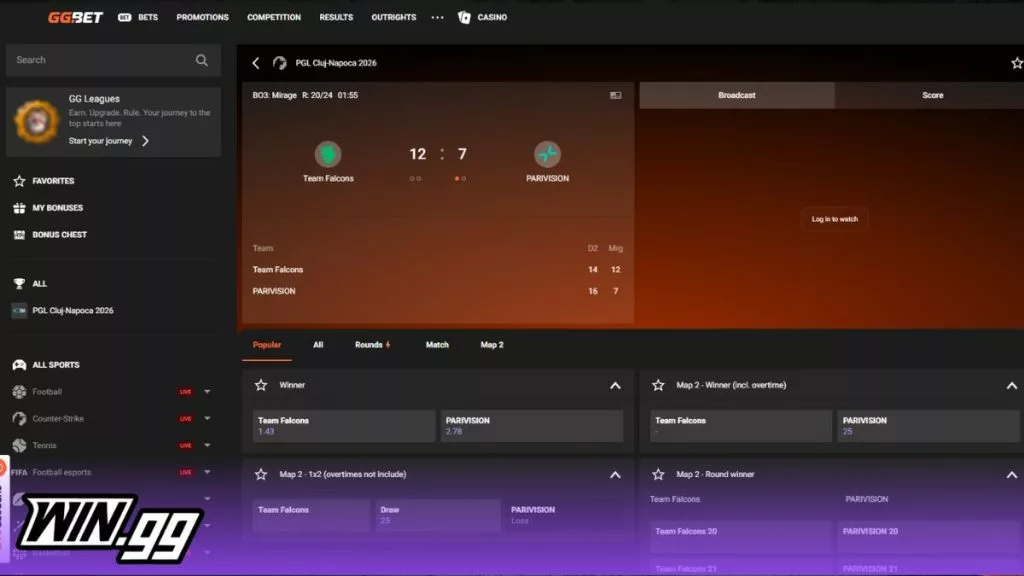Open the Promotions menu
The height and width of the screenshot is (576, 1024).
point(202,18)
